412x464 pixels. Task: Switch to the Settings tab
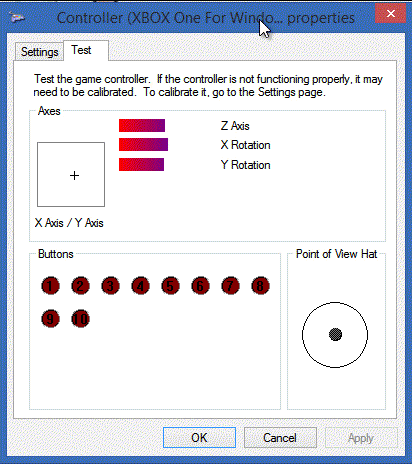click(39, 52)
